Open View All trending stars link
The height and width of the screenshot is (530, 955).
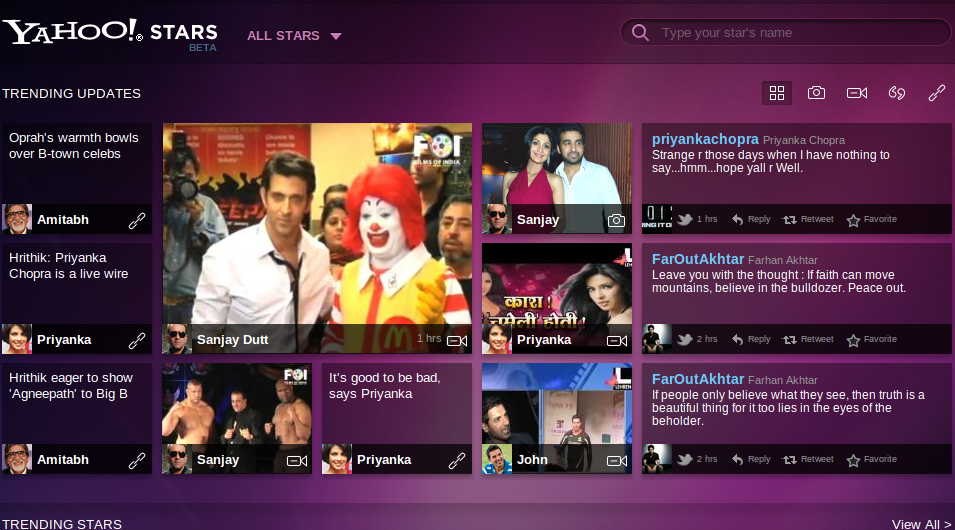click(921, 524)
